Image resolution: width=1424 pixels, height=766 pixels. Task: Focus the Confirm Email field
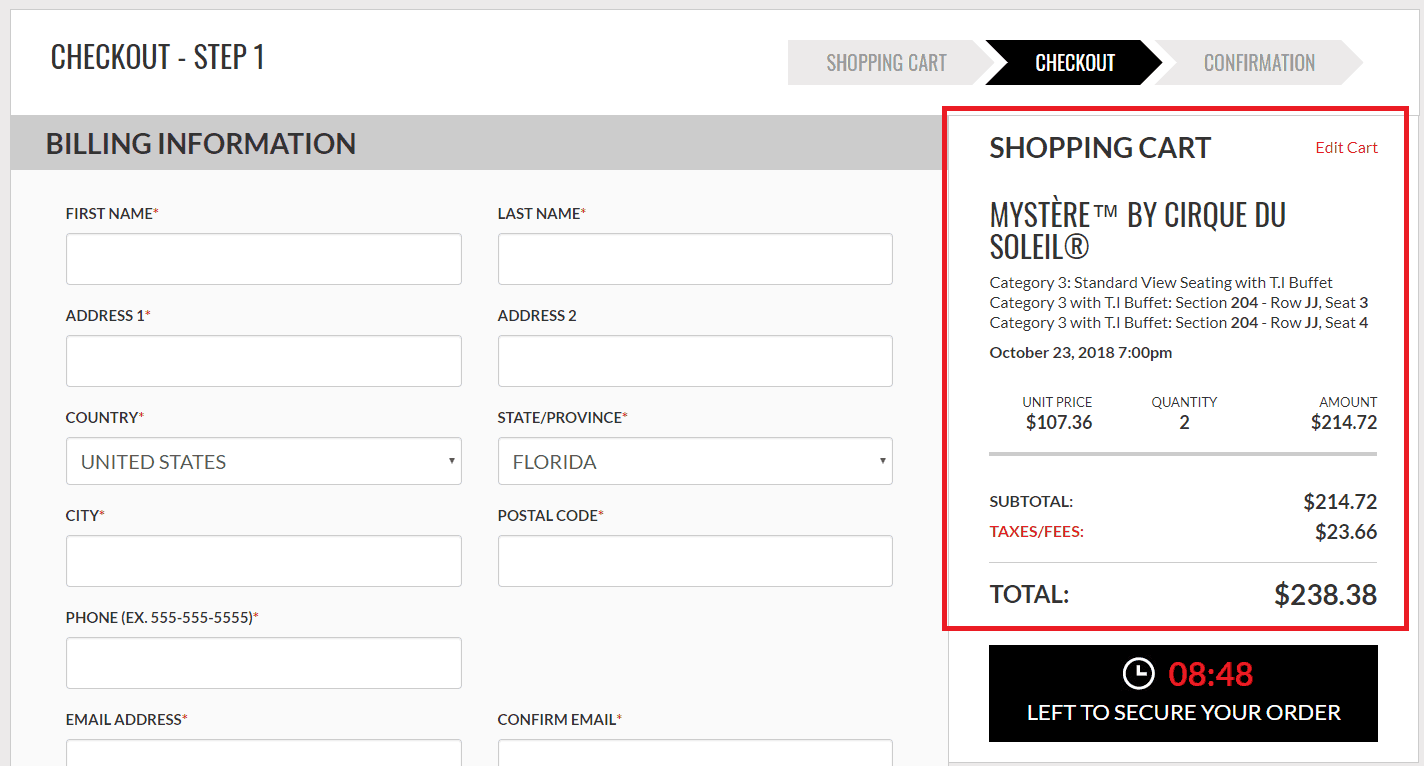695,753
